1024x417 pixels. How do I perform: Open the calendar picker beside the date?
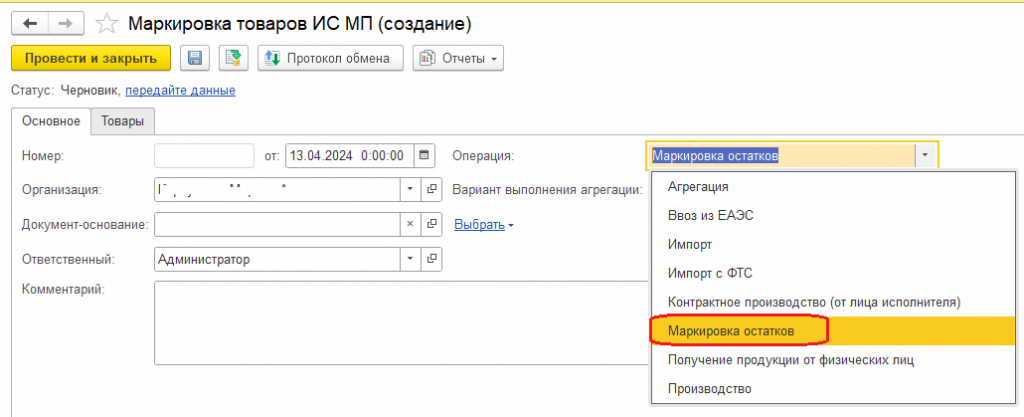coord(424,155)
